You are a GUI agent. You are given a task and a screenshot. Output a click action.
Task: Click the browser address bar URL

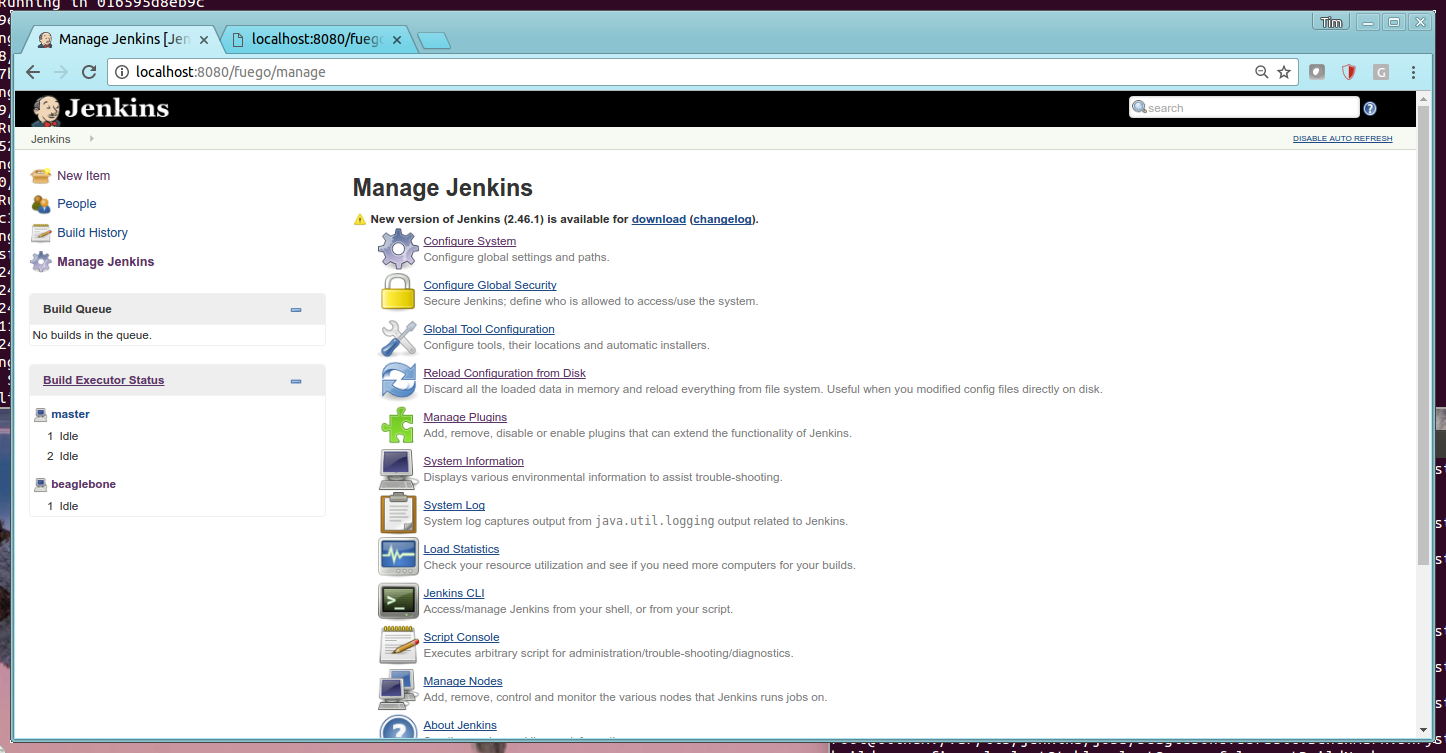(231, 72)
